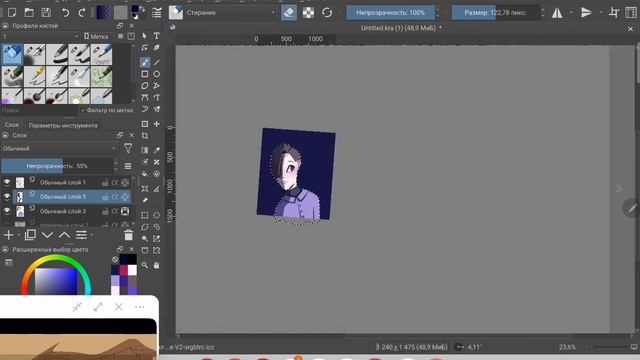Select the Gradient tool in toolbox
The image size is (640, 360).
[x=145, y=150]
